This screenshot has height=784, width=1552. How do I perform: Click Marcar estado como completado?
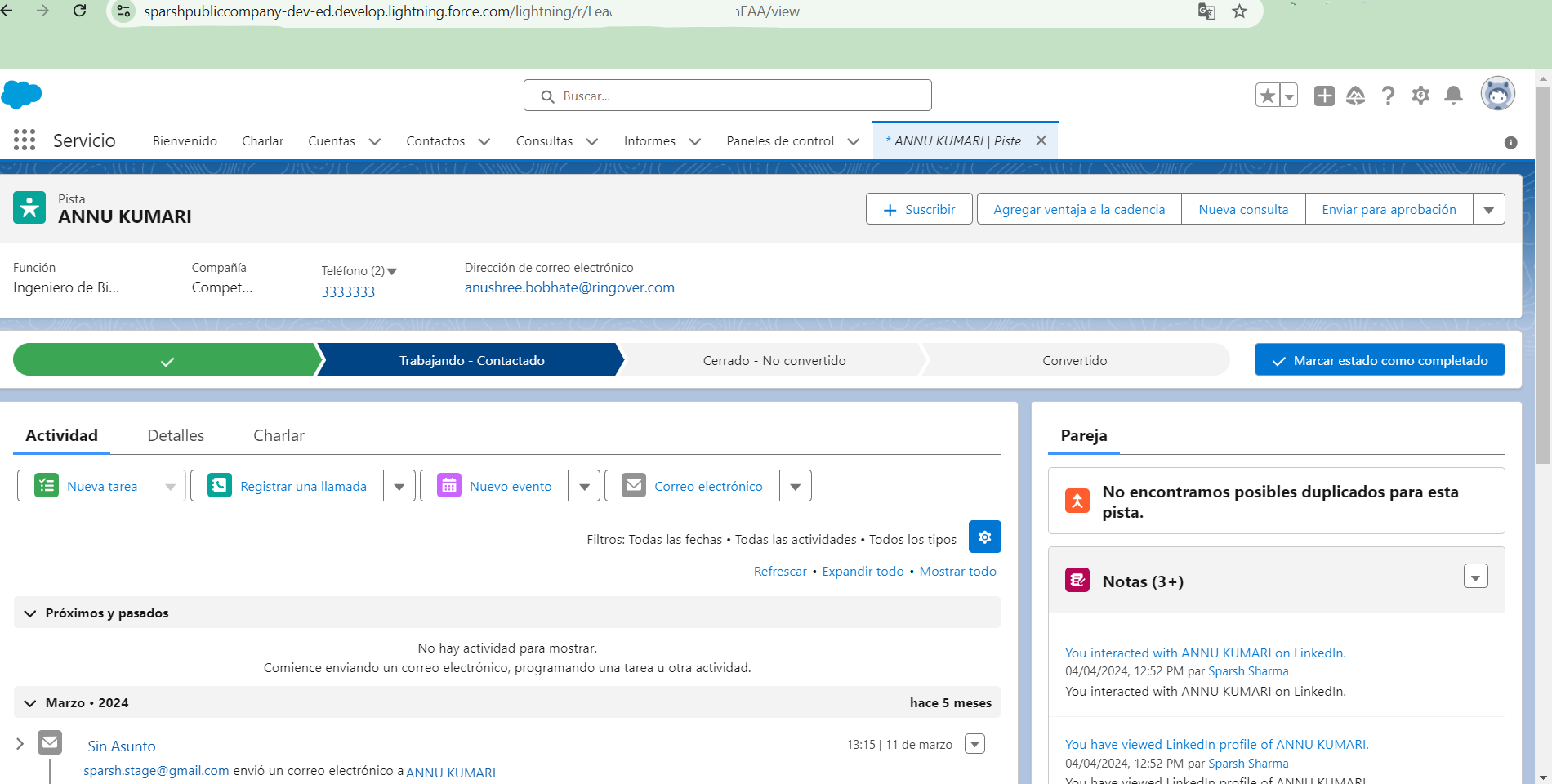coord(1380,359)
